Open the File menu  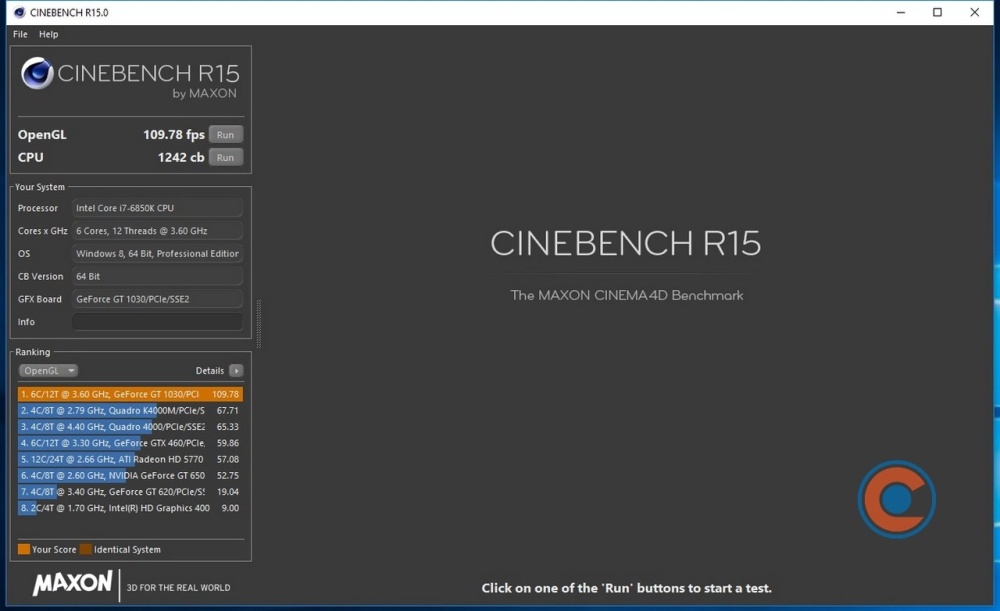coord(20,34)
